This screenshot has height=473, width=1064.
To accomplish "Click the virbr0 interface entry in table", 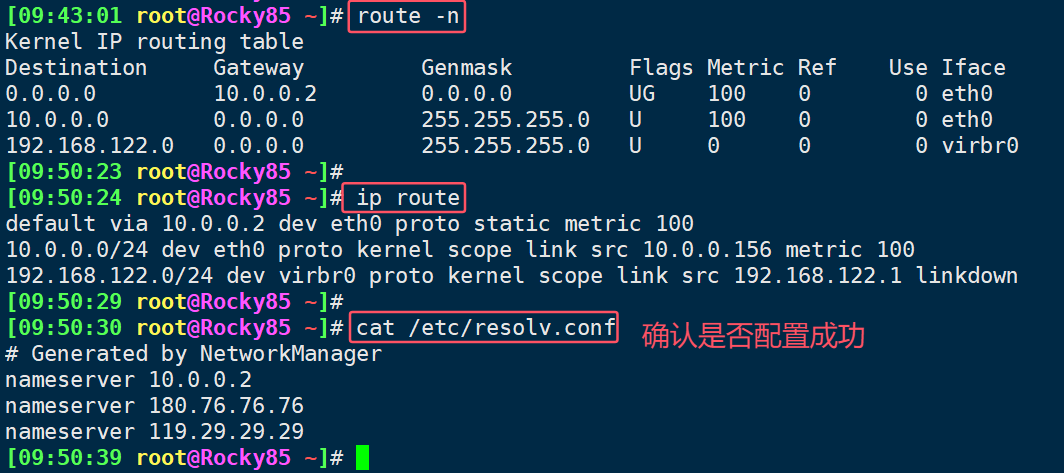I will [x=980, y=145].
